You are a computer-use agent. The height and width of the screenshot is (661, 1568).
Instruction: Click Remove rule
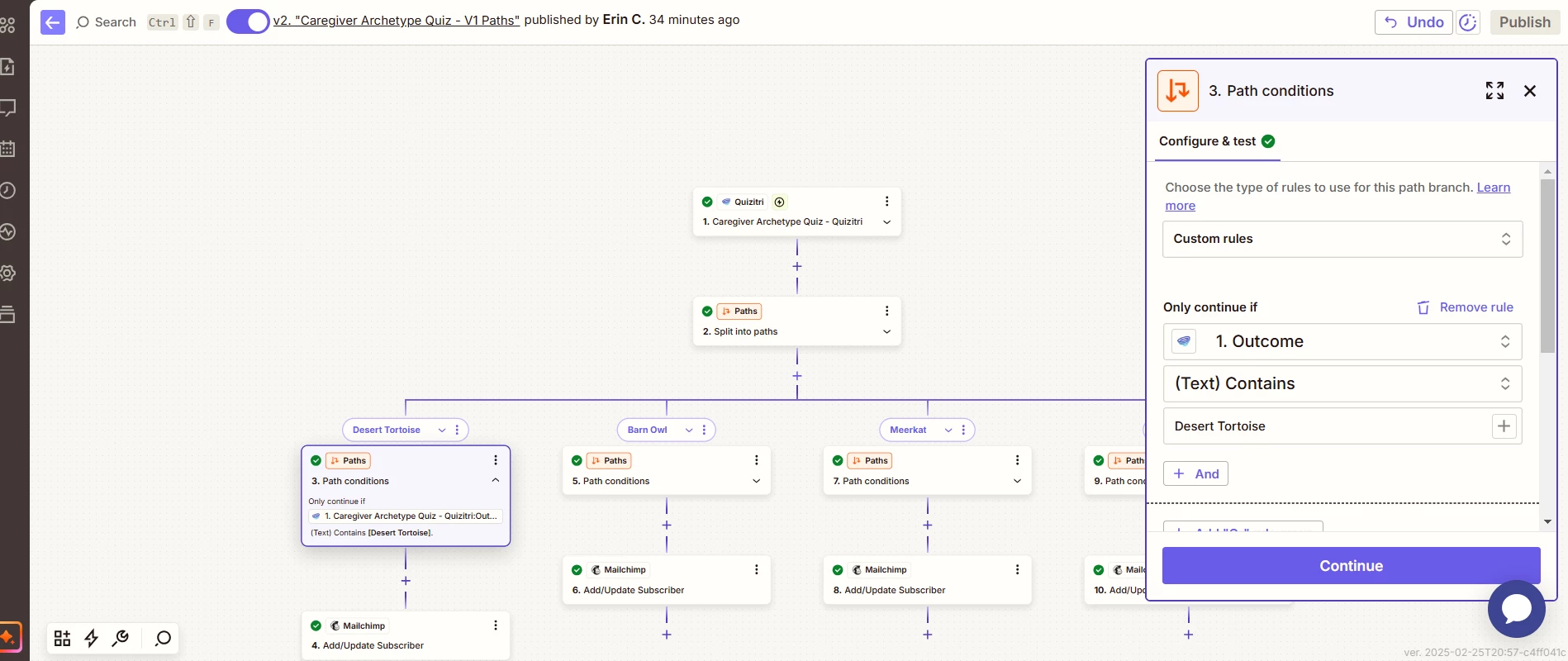point(1466,307)
